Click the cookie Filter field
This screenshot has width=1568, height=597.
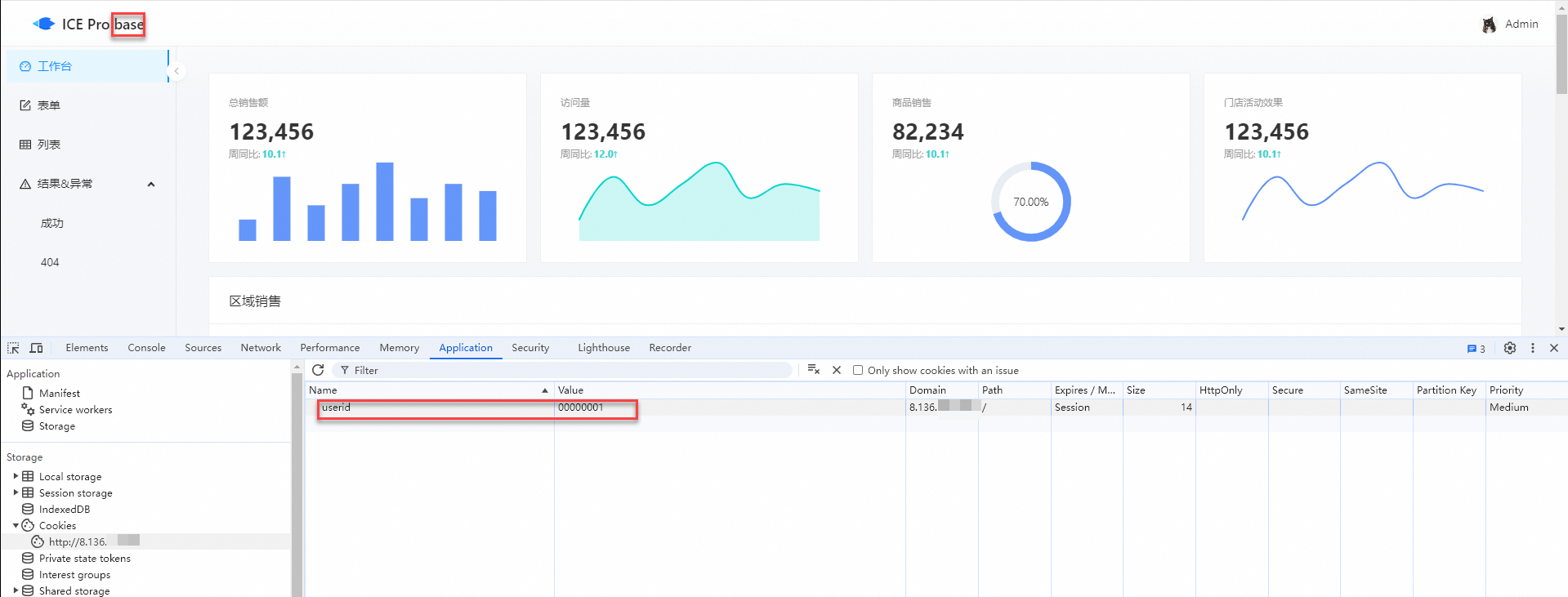[563, 370]
